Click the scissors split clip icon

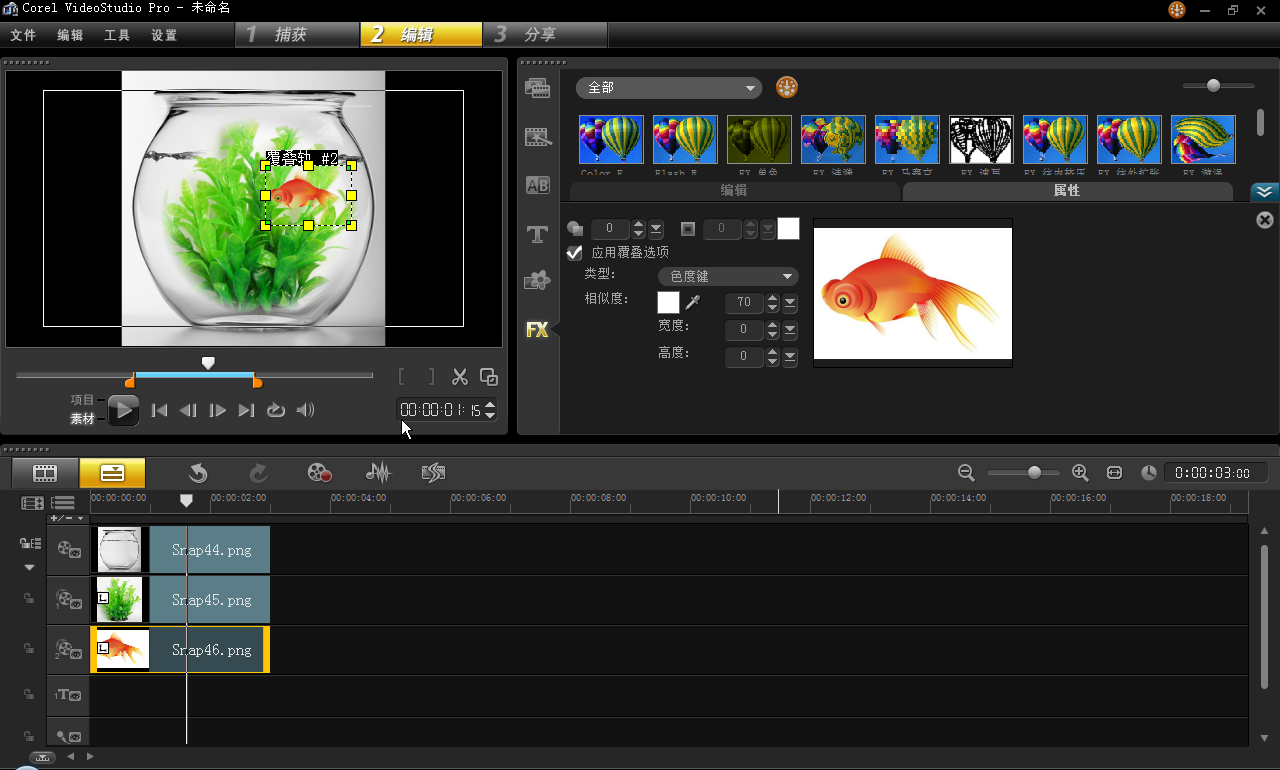[459, 377]
